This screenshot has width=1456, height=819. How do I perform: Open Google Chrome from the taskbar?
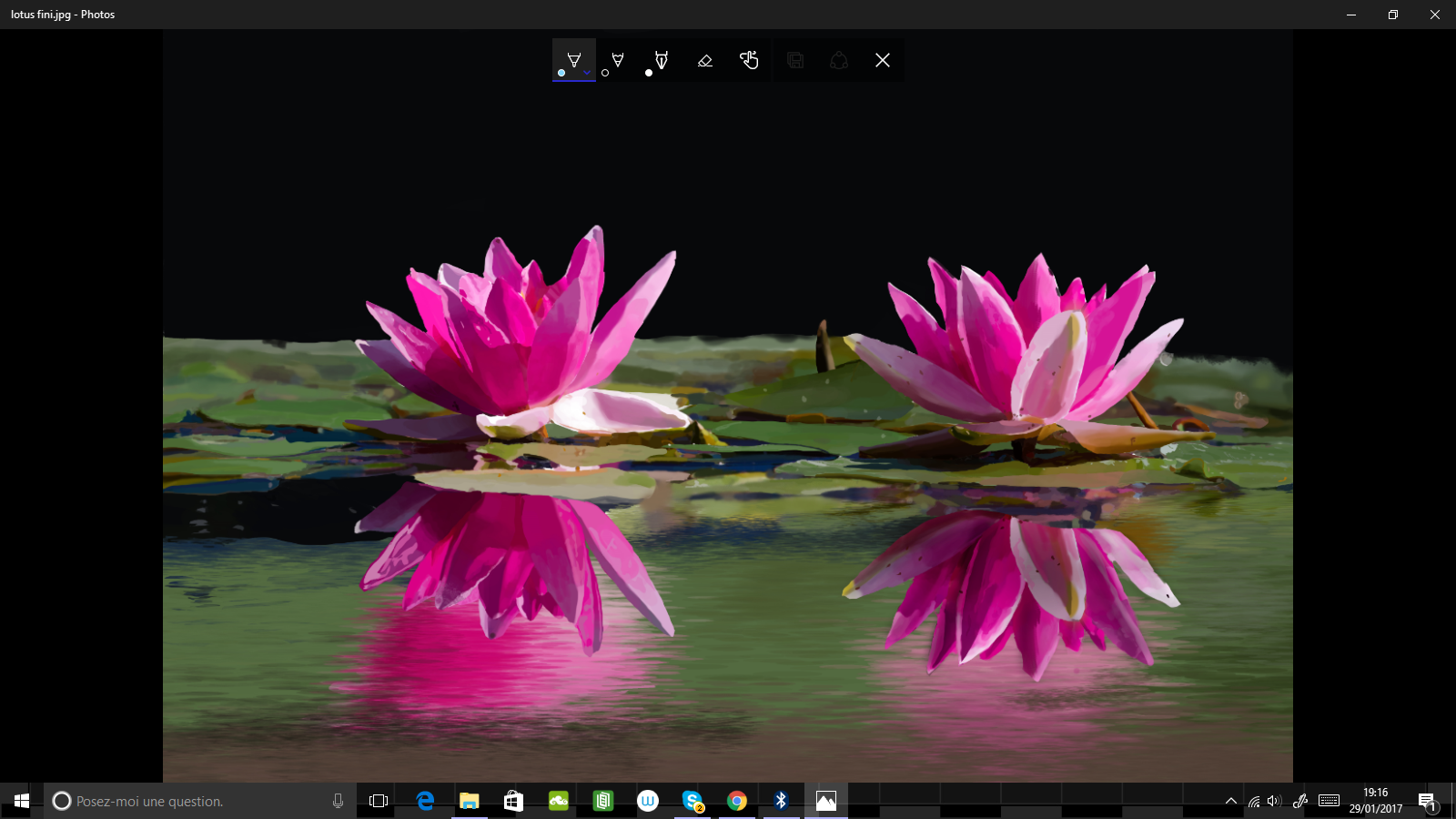tap(737, 801)
